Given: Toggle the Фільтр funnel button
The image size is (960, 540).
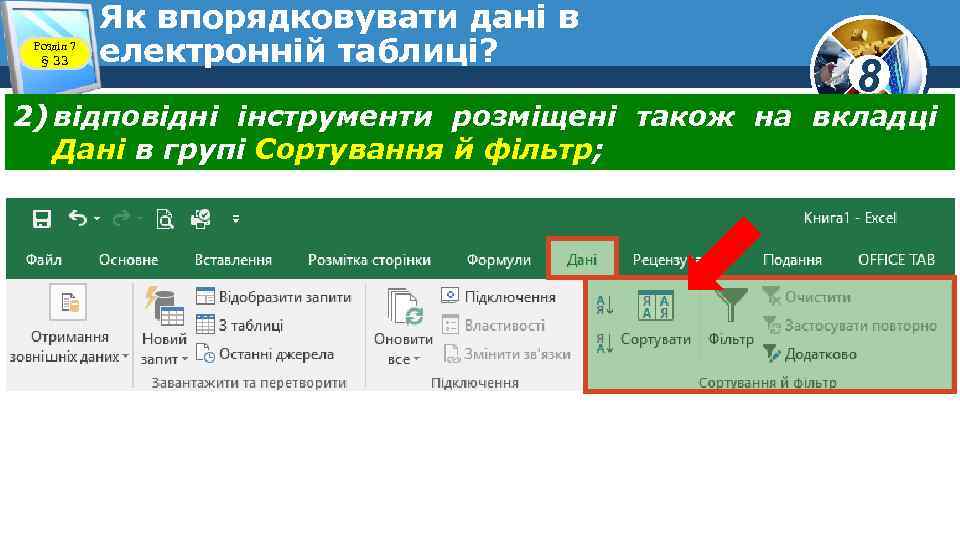Looking at the screenshot, I should pos(730,317).
